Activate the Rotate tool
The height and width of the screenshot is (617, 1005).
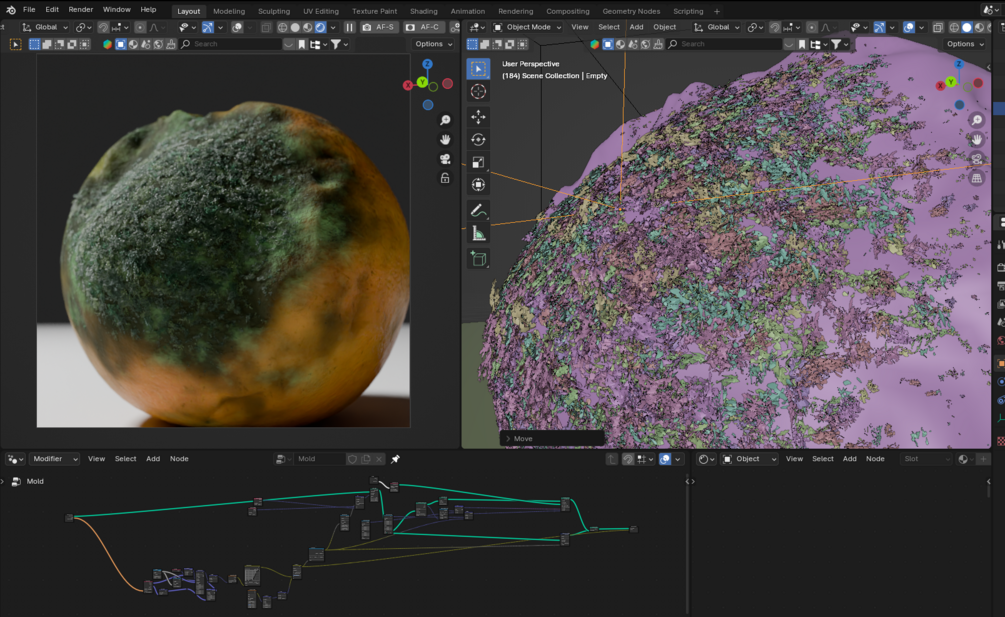[x=478, y=140]
